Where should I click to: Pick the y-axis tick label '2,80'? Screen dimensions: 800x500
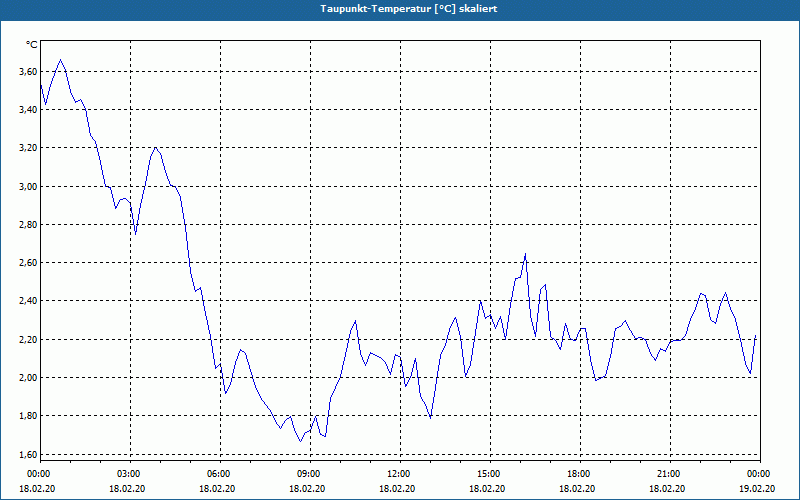(x=28, y=225)
